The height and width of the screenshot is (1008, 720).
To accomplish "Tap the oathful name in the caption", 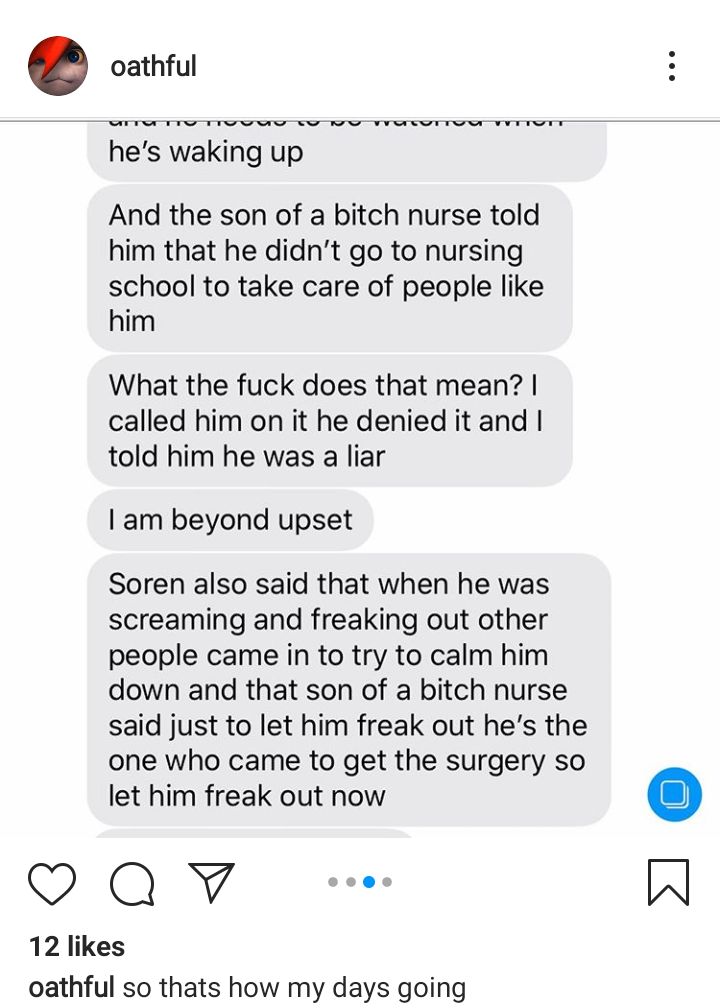I will (71, 987).
